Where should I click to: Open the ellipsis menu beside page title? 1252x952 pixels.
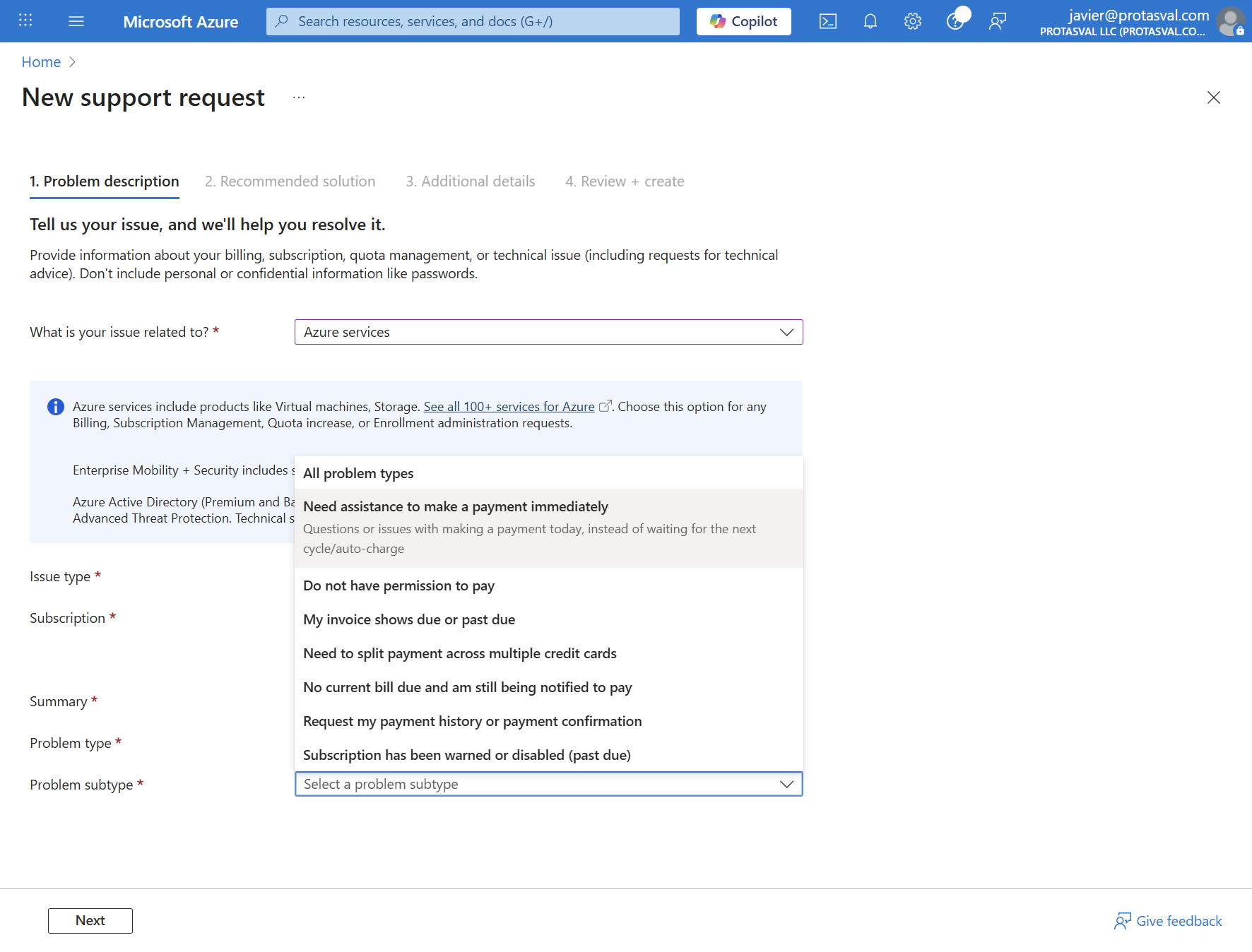click(299, 97)
